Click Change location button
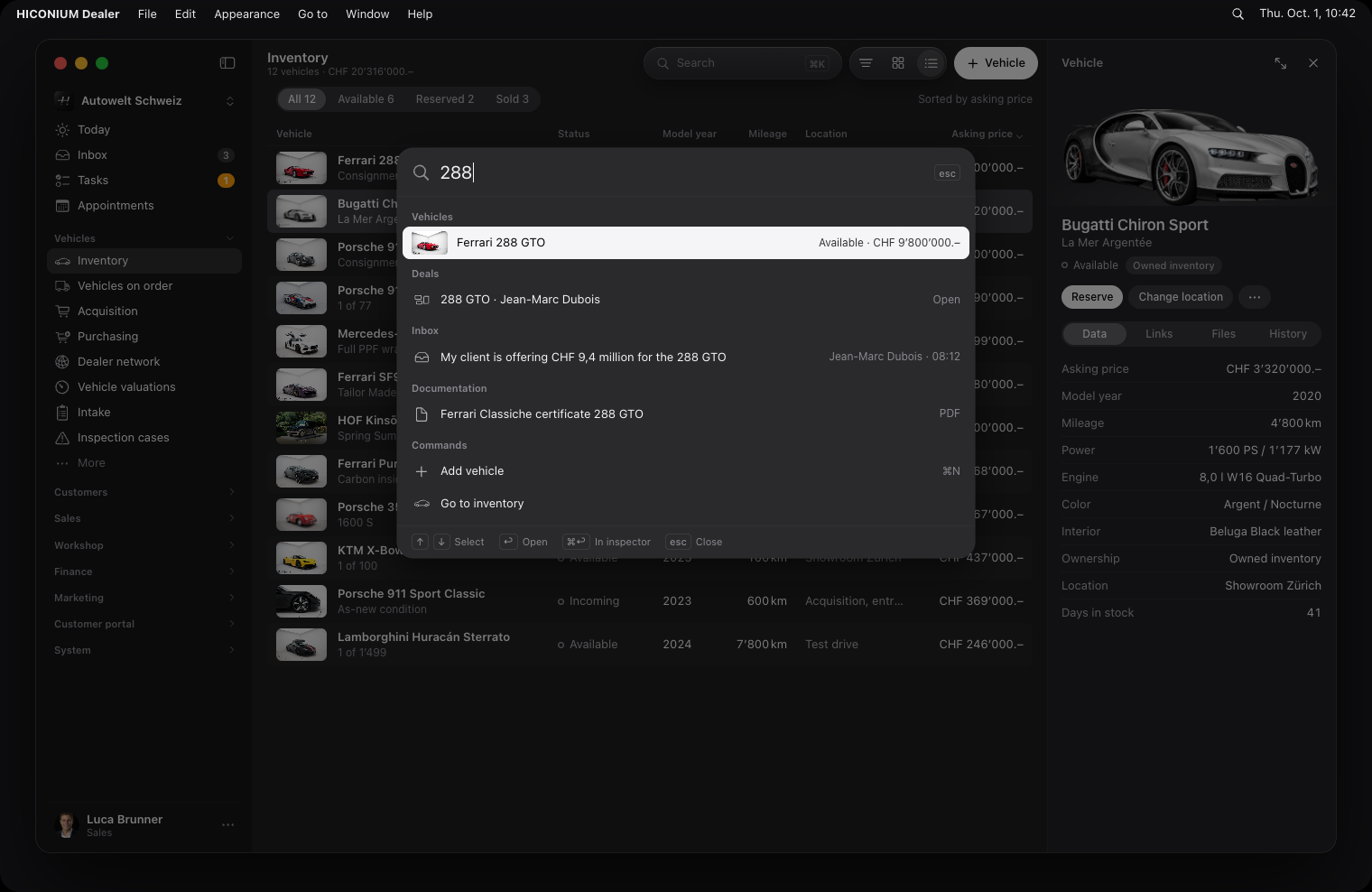The width and height of the screenshot is (1372, 892). pyautogui.click(x=1181, y=297)
